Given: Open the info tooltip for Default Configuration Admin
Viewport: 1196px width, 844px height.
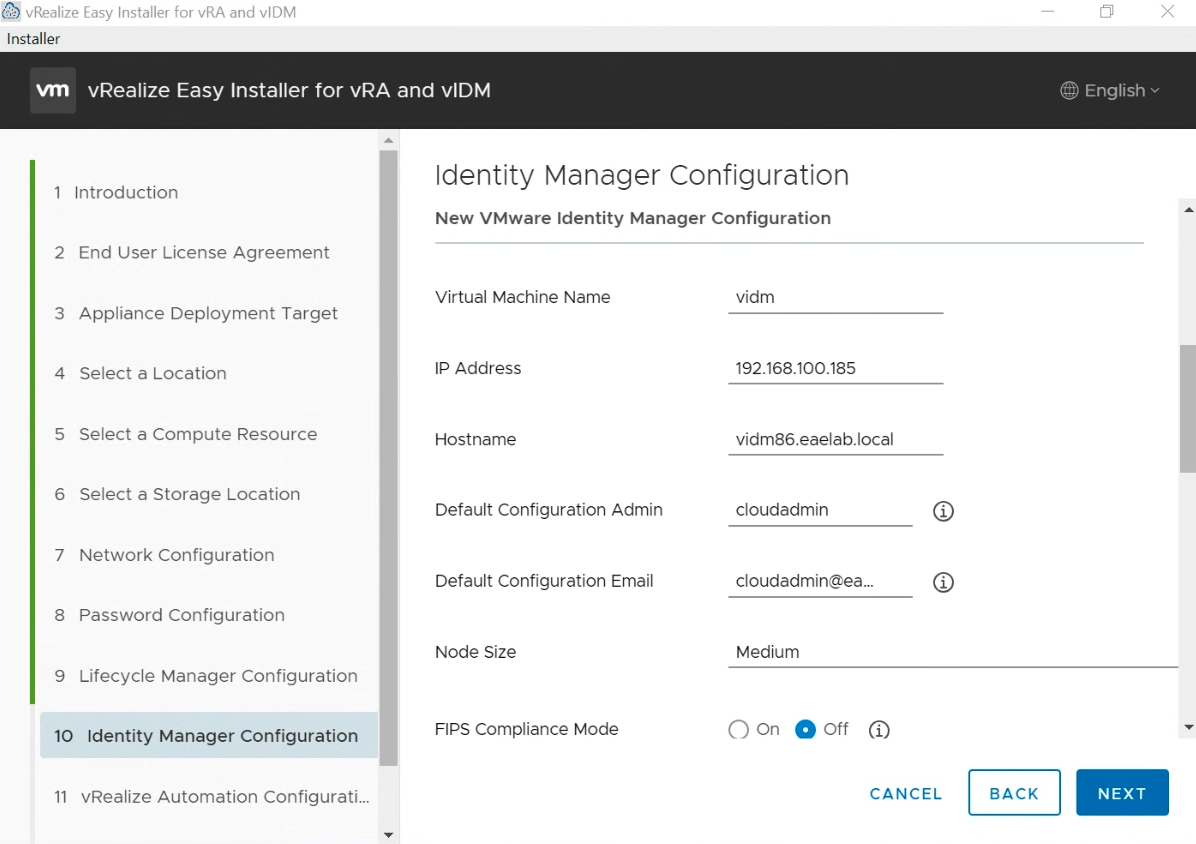Looking at the screenshot, I should click(x=942, y=511).
